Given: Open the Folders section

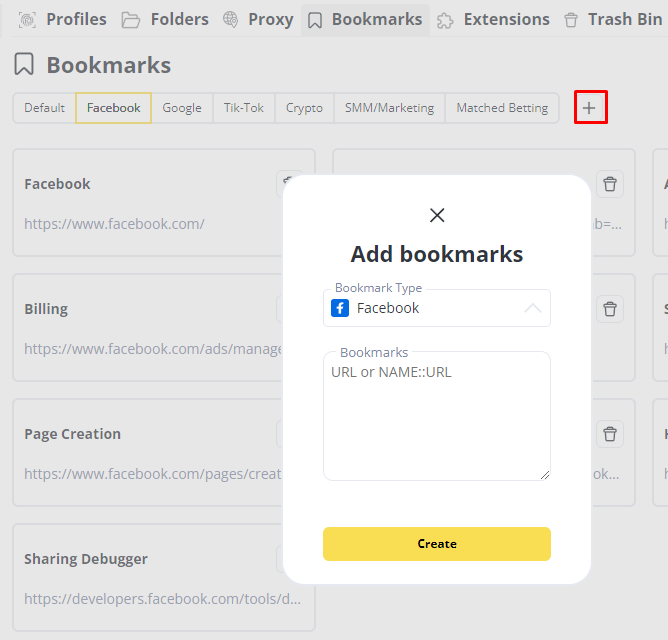Looking at the screenshot, I should coord(165,20).
